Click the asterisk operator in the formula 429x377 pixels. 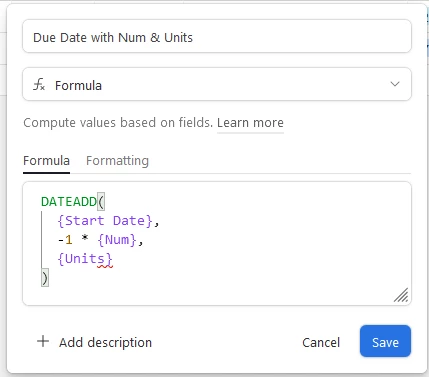coord(85,239)
